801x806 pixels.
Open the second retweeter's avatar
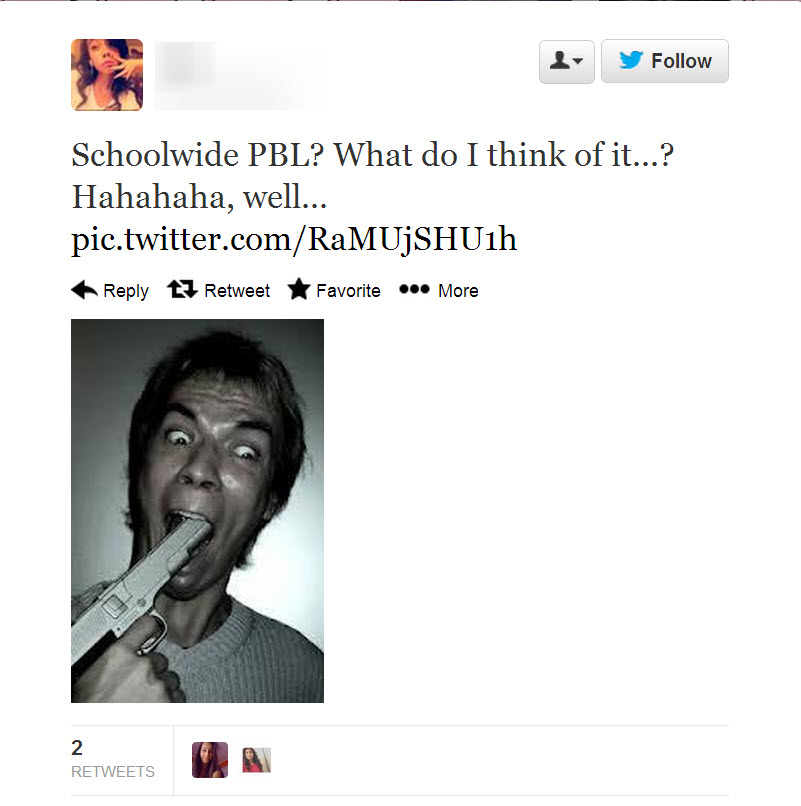[x=257, y=760]
